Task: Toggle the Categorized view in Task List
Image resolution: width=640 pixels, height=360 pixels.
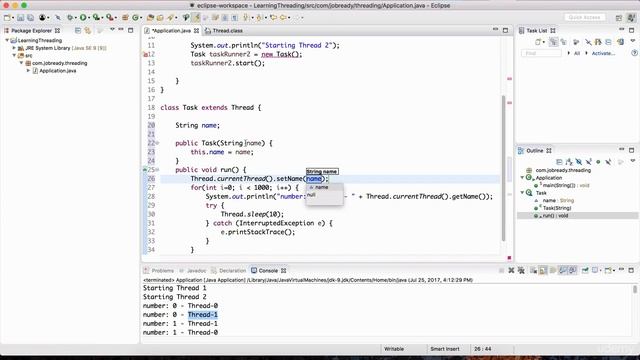Action: coord(553,42)
